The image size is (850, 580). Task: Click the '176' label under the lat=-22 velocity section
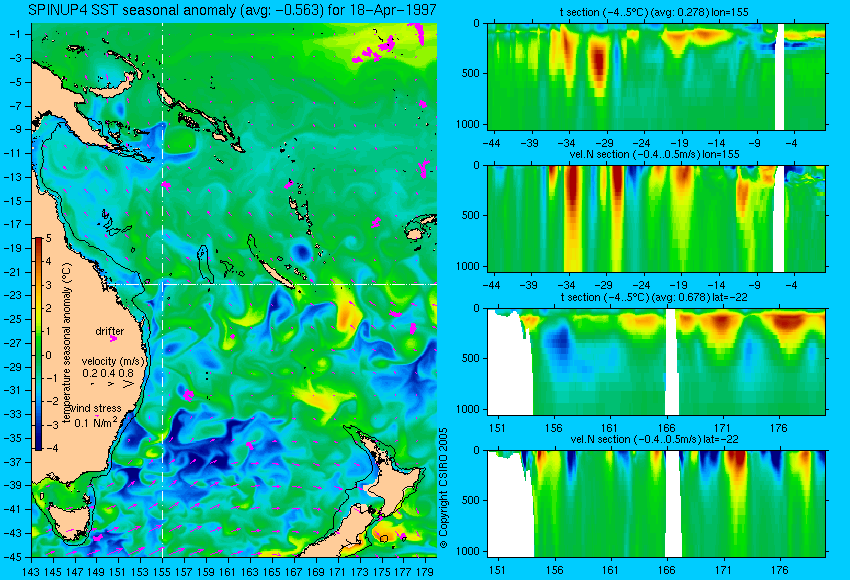(780, 570)
